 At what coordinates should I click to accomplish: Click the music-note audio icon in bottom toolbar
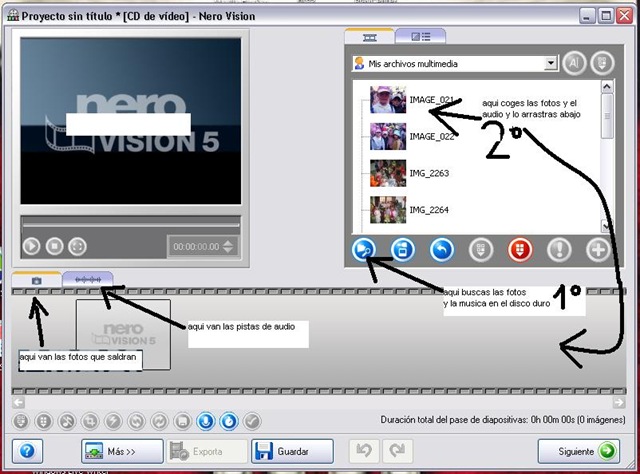(67, 421)
